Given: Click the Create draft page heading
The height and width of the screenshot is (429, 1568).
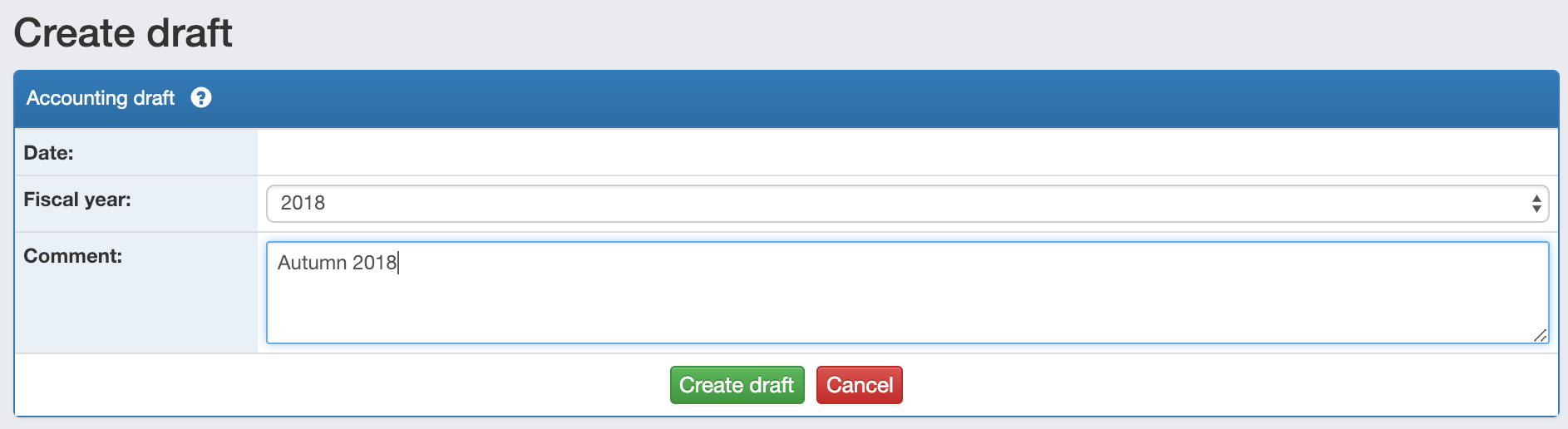Looking at the screenshot, I should [123, 33].
